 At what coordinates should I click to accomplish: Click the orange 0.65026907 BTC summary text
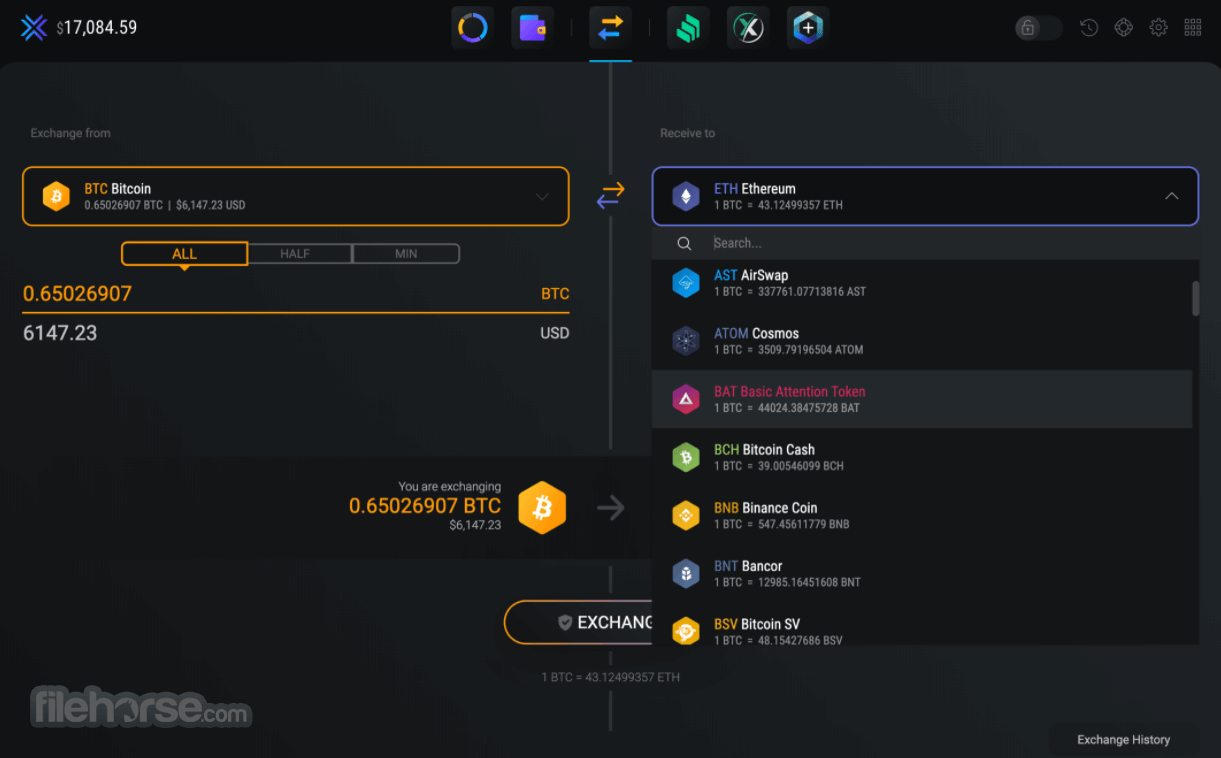tap(425, 506)
